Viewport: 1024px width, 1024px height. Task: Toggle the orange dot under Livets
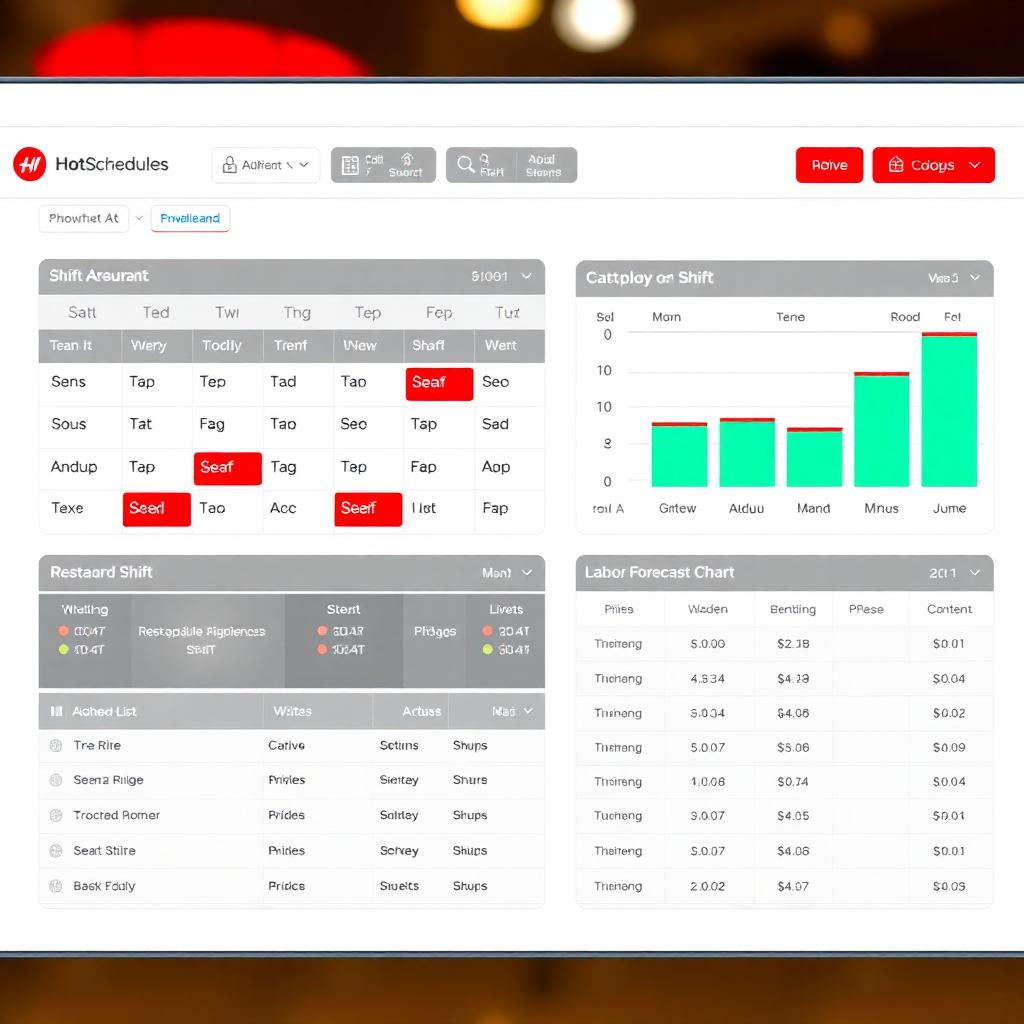[487, 631]
